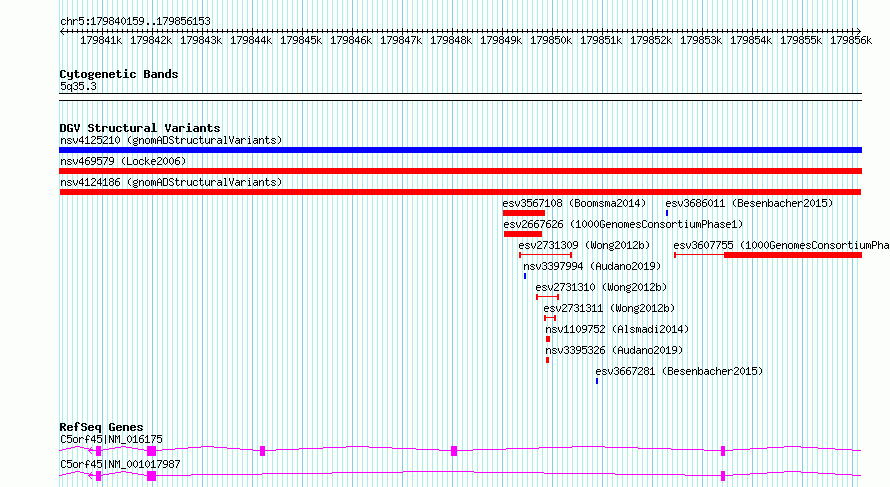This screenshot has width=890, height=487.
Task: Click the small blue esv3686011 marker
Action: pos(667,213)
